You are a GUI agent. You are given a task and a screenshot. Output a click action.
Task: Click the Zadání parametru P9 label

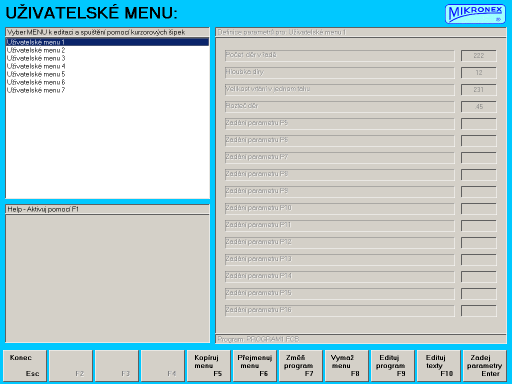[340, 192]
